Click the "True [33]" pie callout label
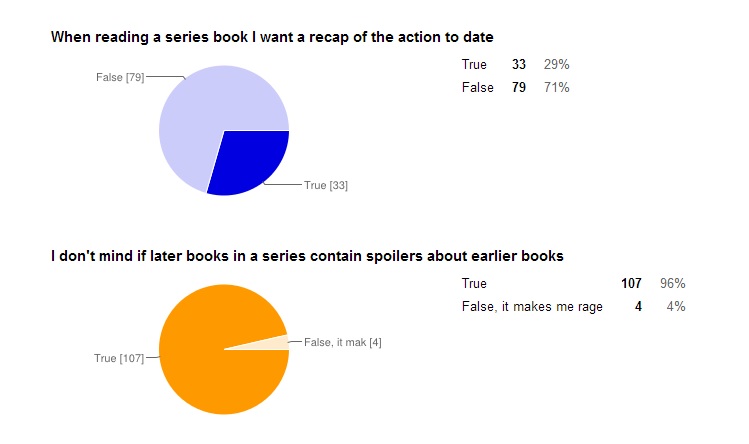Image resolution: width=749 pixels, height=444 pixels. [326, 185]
